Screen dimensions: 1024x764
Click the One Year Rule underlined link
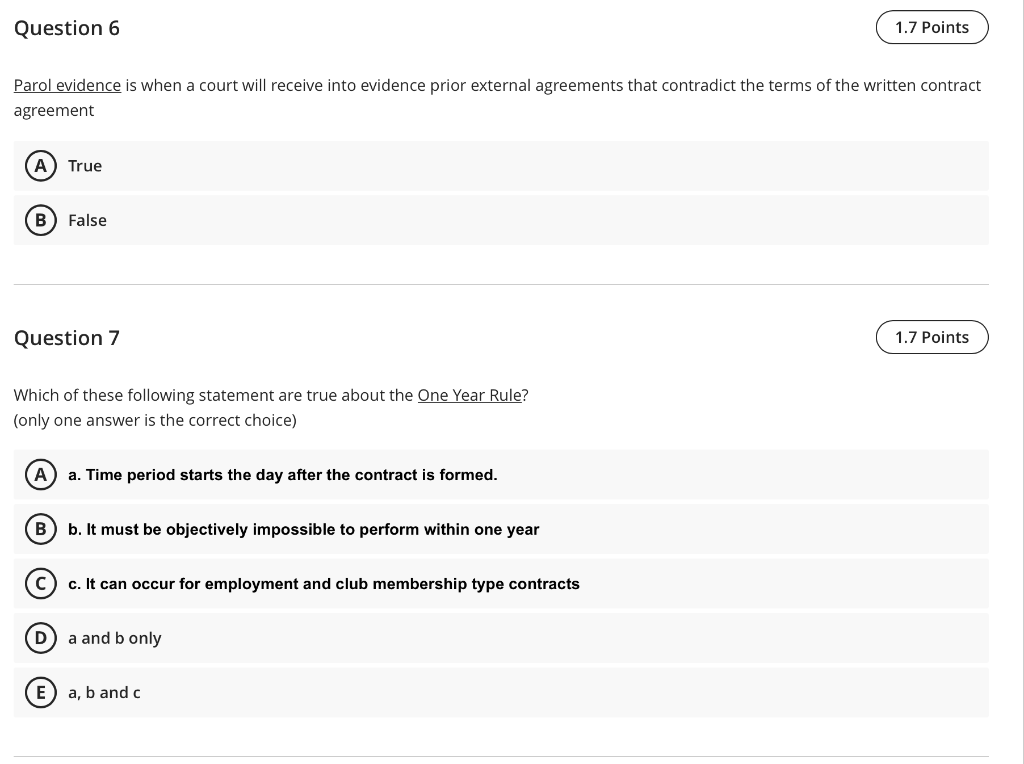pos(469,395)
